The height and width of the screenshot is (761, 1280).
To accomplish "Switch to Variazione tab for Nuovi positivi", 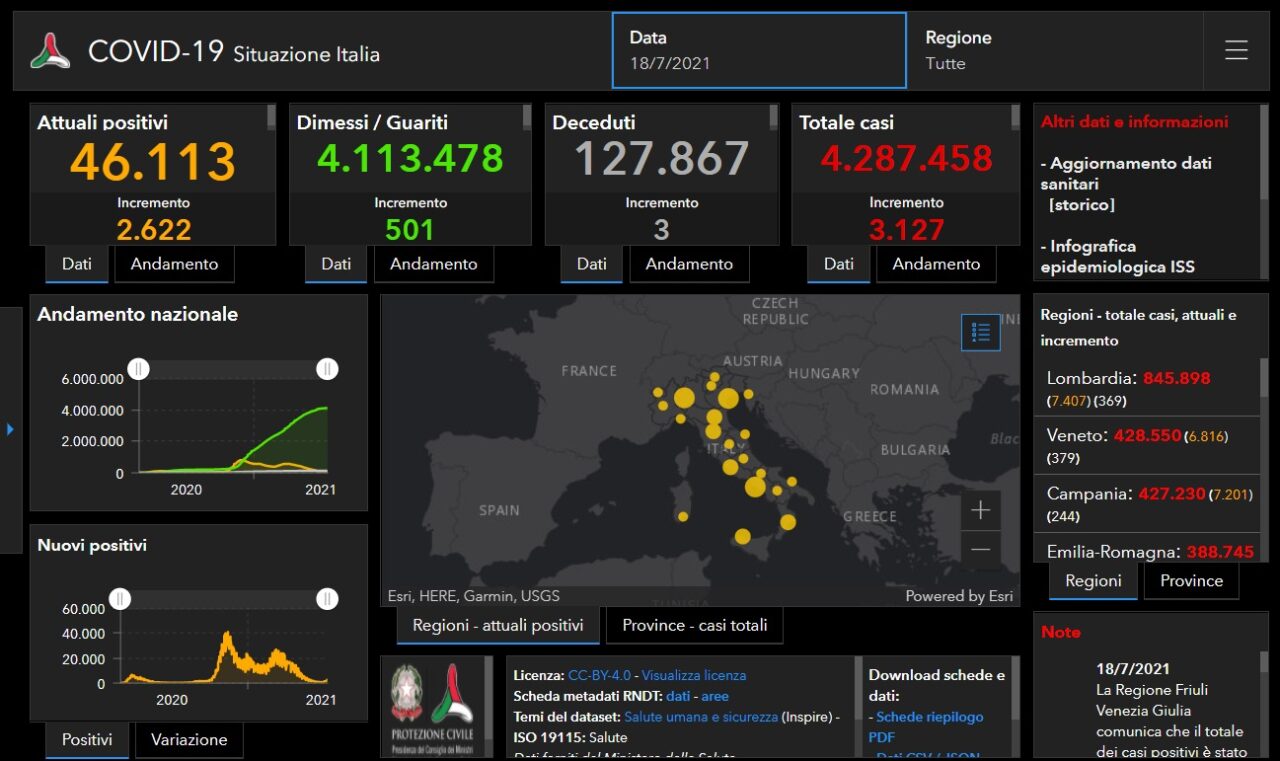I will 189,740.
